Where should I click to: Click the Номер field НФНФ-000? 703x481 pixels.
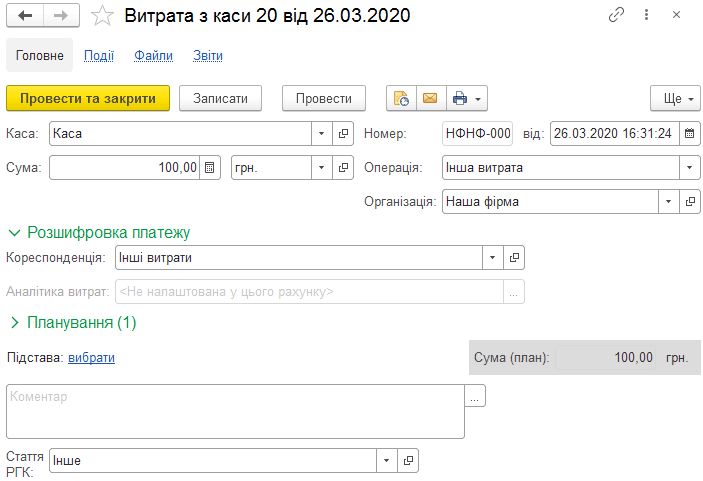[477, 134]
